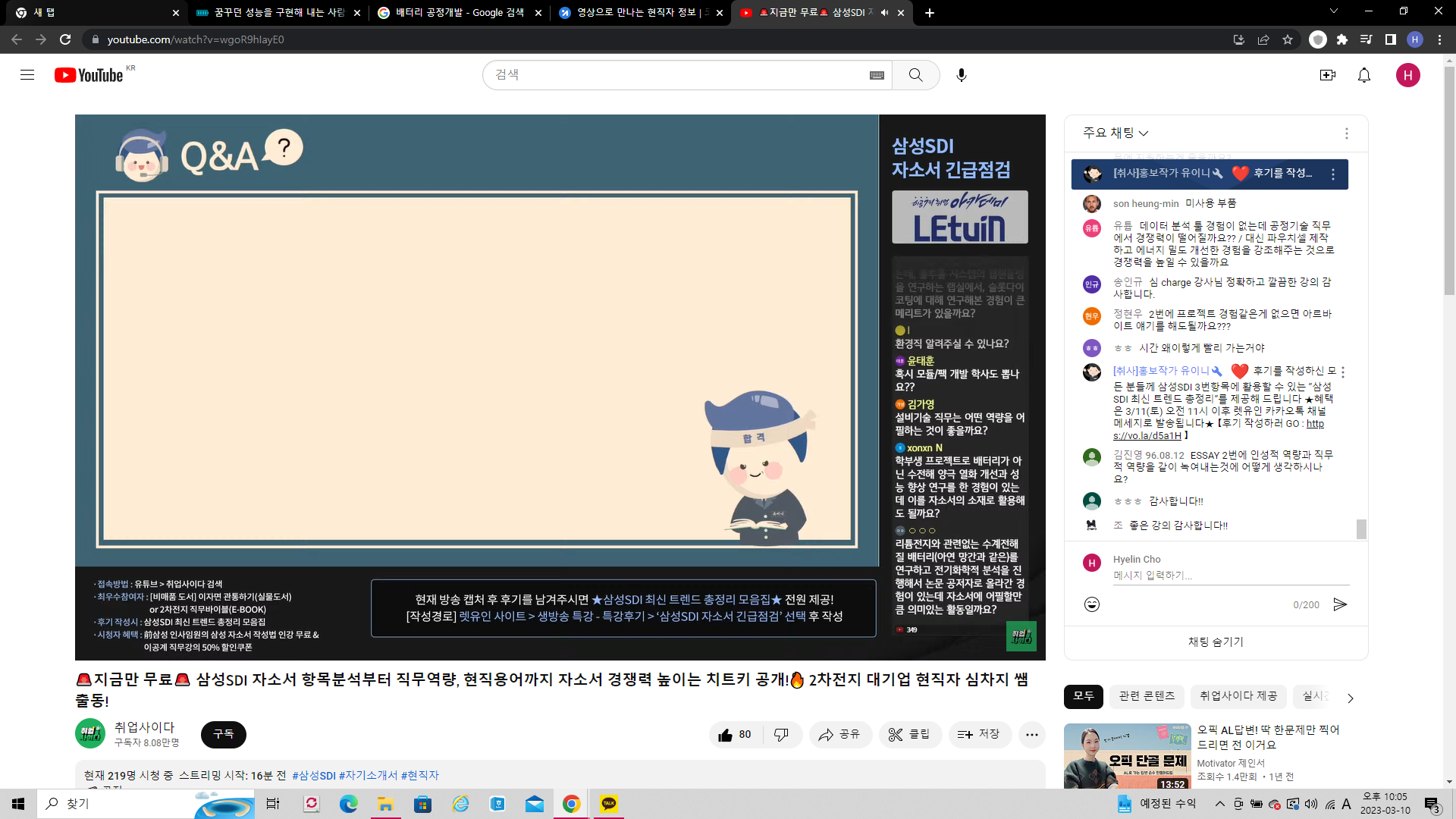
Task: Toggle the Chrome side panel
Action: (1391, 39)
